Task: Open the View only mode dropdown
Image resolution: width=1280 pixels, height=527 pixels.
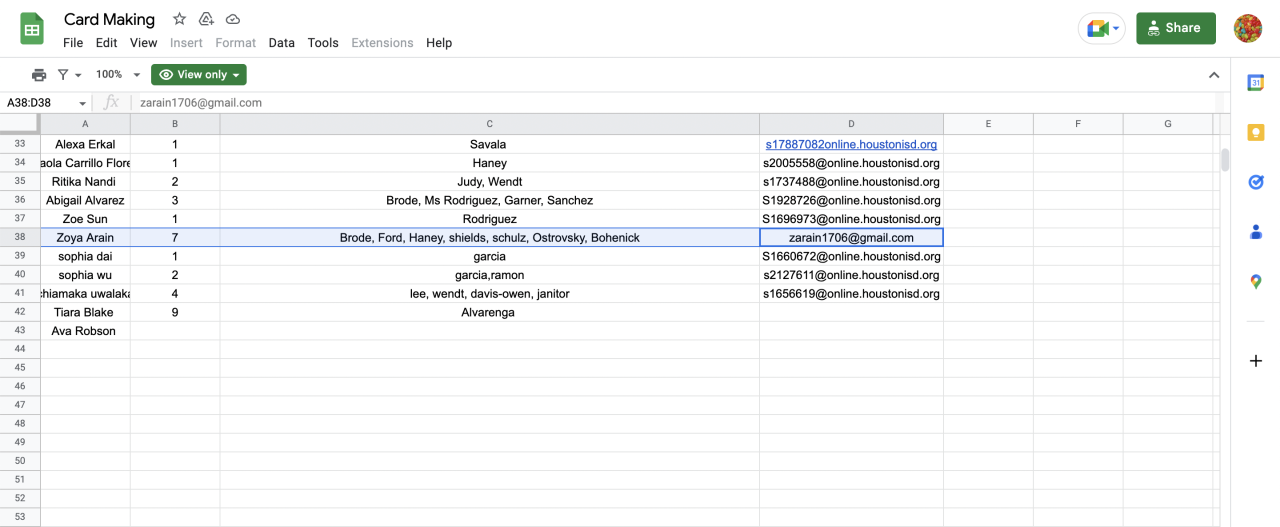Action: point(199,75)
